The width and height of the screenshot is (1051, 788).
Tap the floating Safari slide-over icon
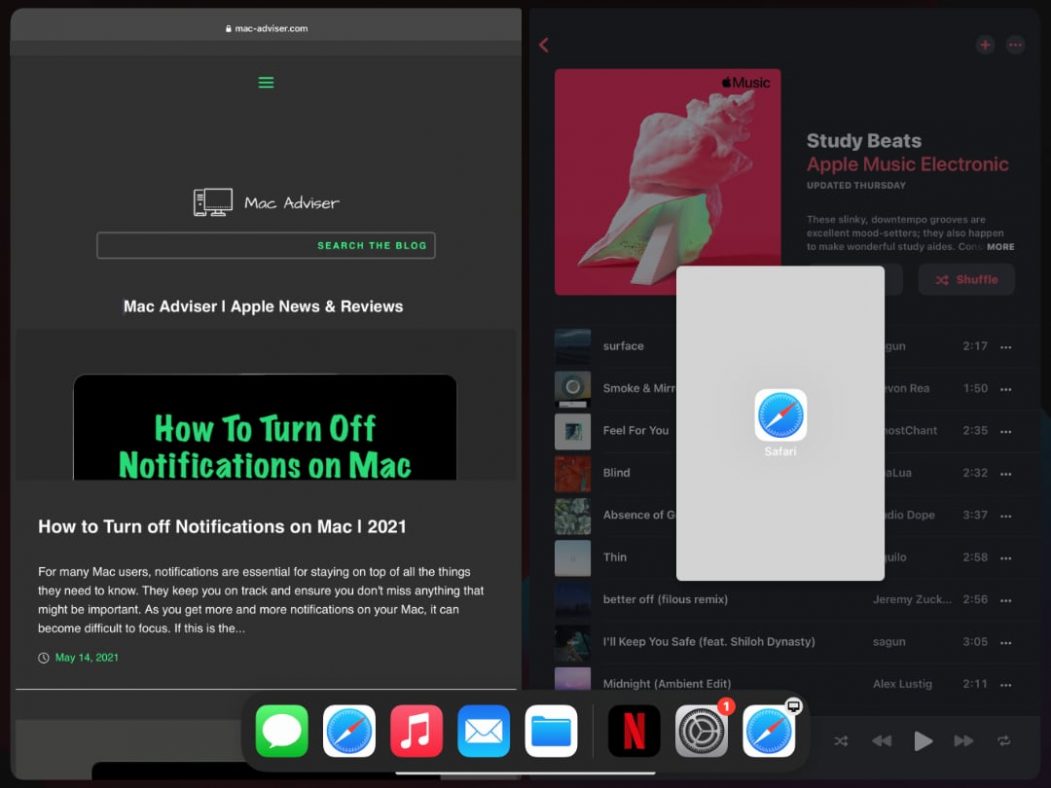(x=780, y=420)
